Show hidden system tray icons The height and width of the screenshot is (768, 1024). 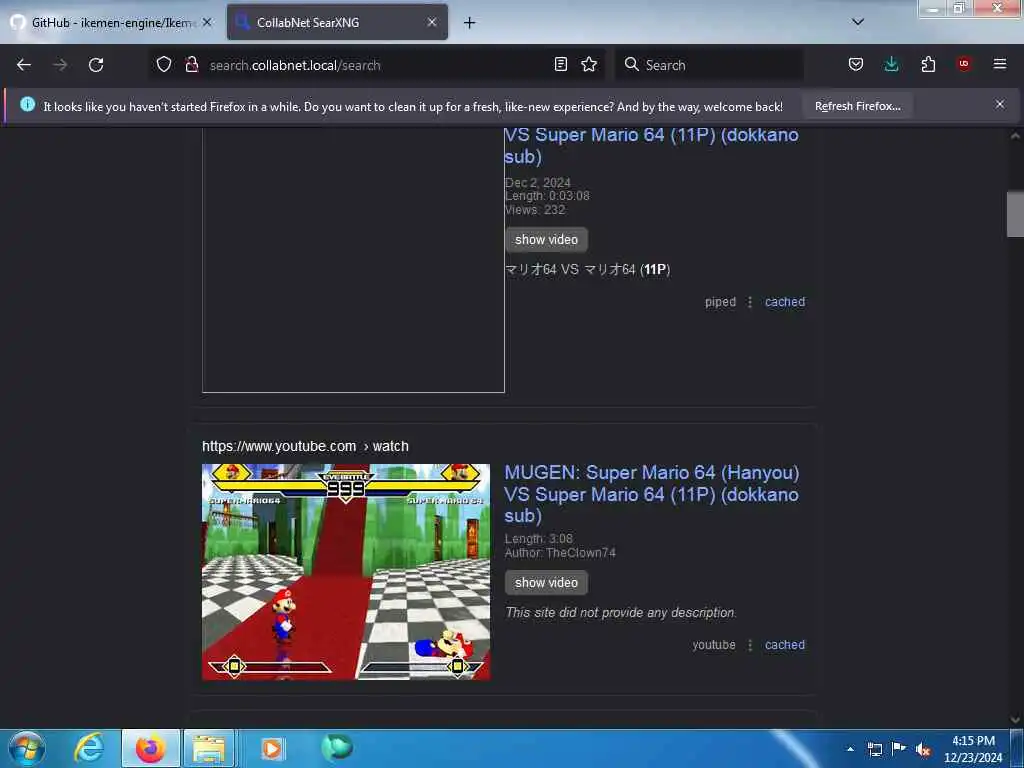850,749
